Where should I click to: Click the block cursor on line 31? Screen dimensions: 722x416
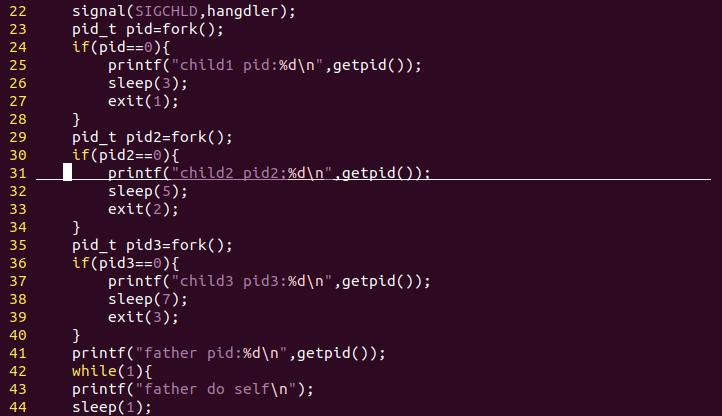(68, 172)
